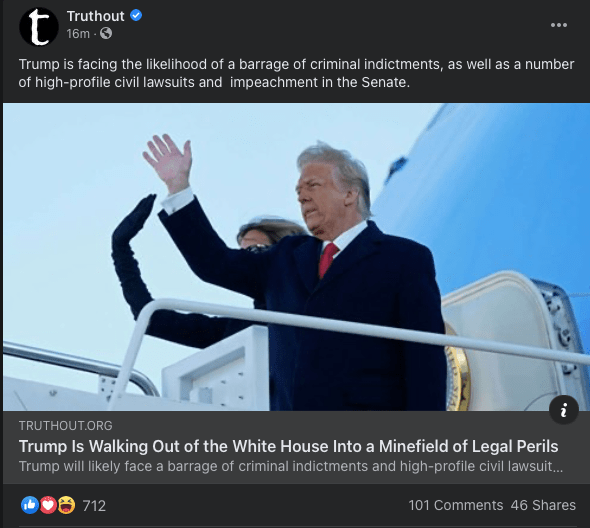Click the 16m post timestamp

(x=78, y=34)
